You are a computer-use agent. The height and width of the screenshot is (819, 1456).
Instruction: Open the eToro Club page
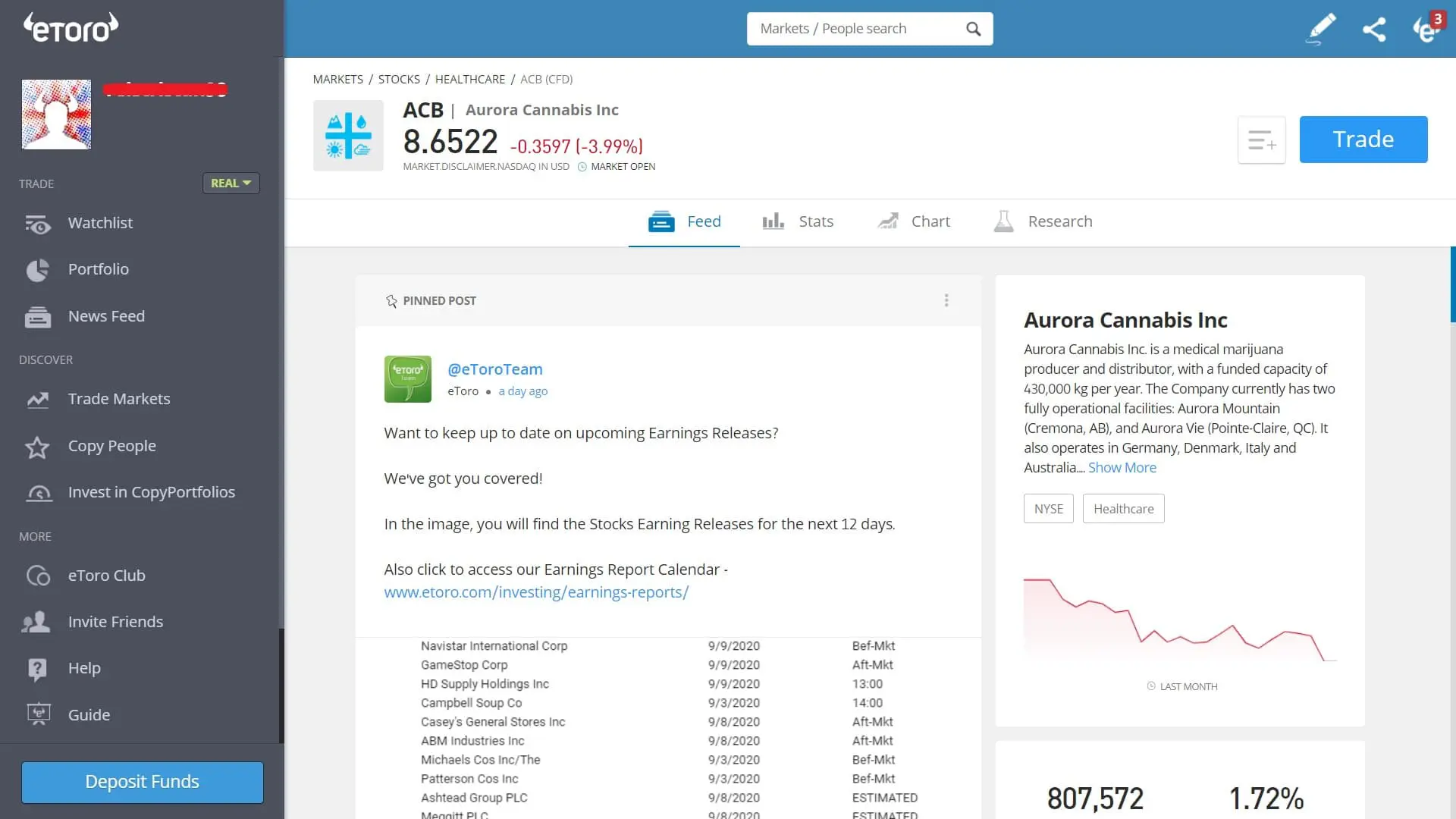pyautogui.click(x=107, y=576)
